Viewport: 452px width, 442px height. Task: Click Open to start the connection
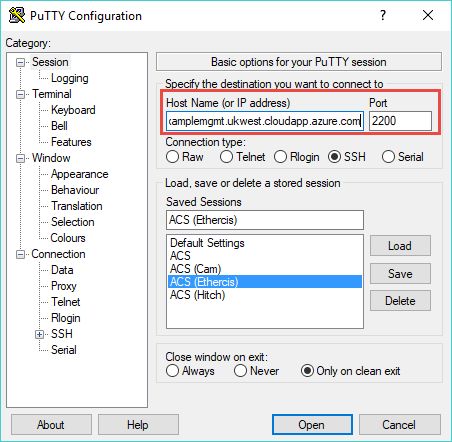312,425
